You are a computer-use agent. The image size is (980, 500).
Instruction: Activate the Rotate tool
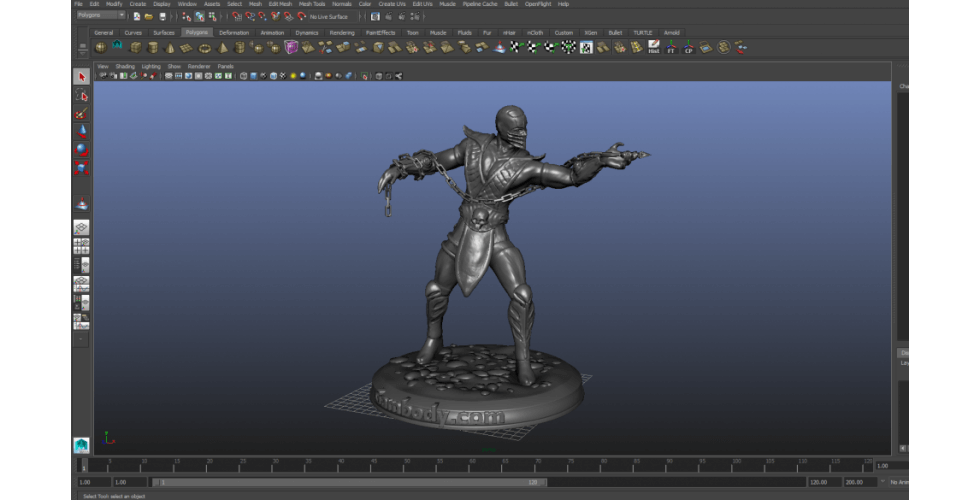[81, 149]
